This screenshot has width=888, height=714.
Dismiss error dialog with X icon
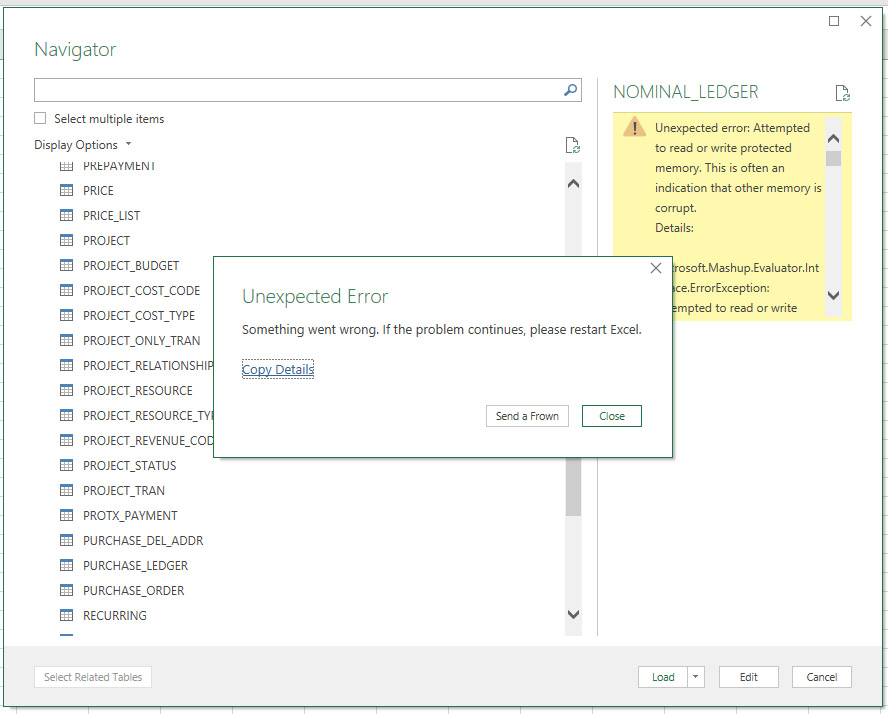coord(656,268)
